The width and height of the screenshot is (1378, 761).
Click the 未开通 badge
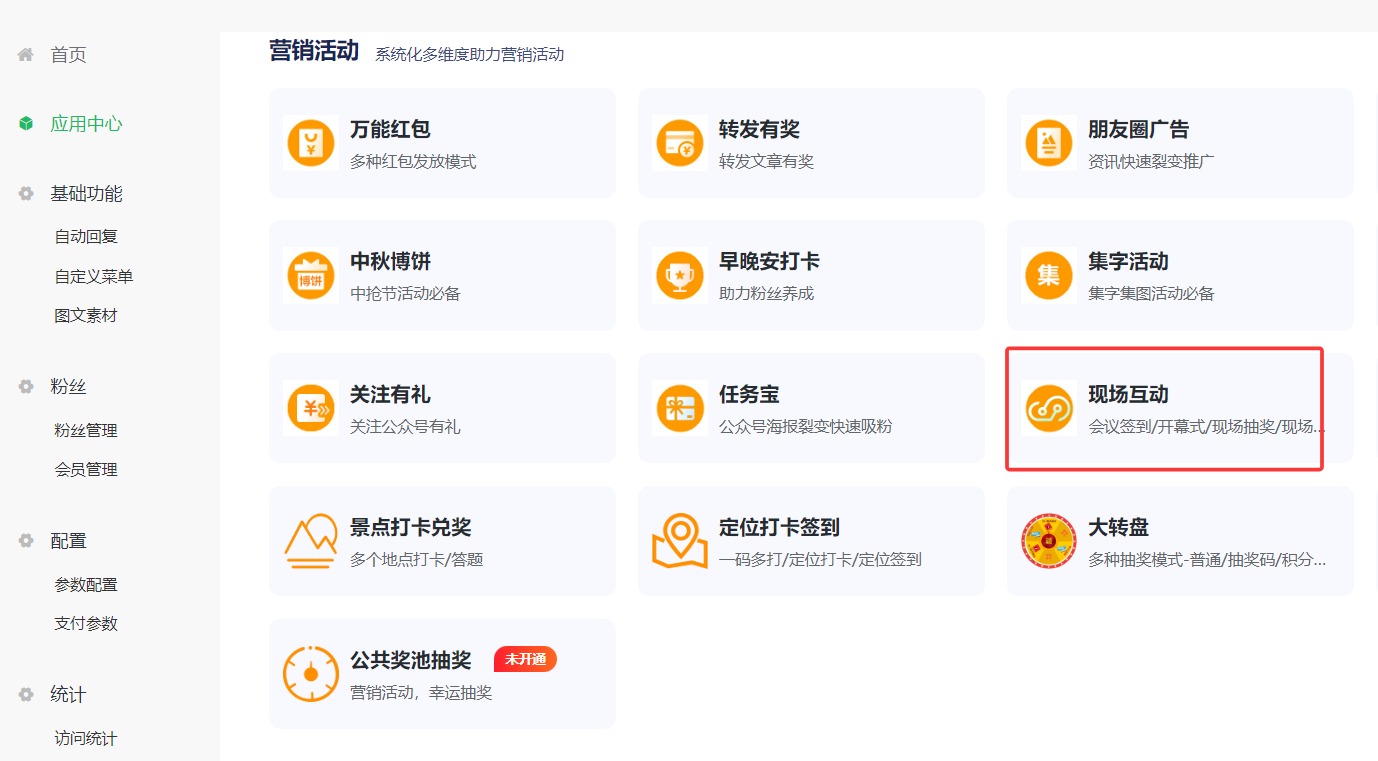(x=525, y=660)
